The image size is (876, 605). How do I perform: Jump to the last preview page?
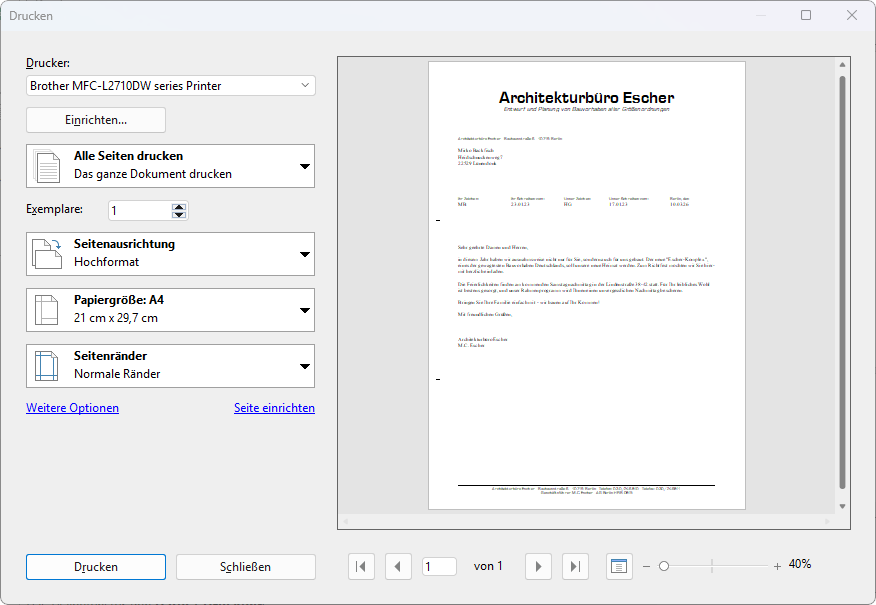pyautogui.click(x=575, y=566)
